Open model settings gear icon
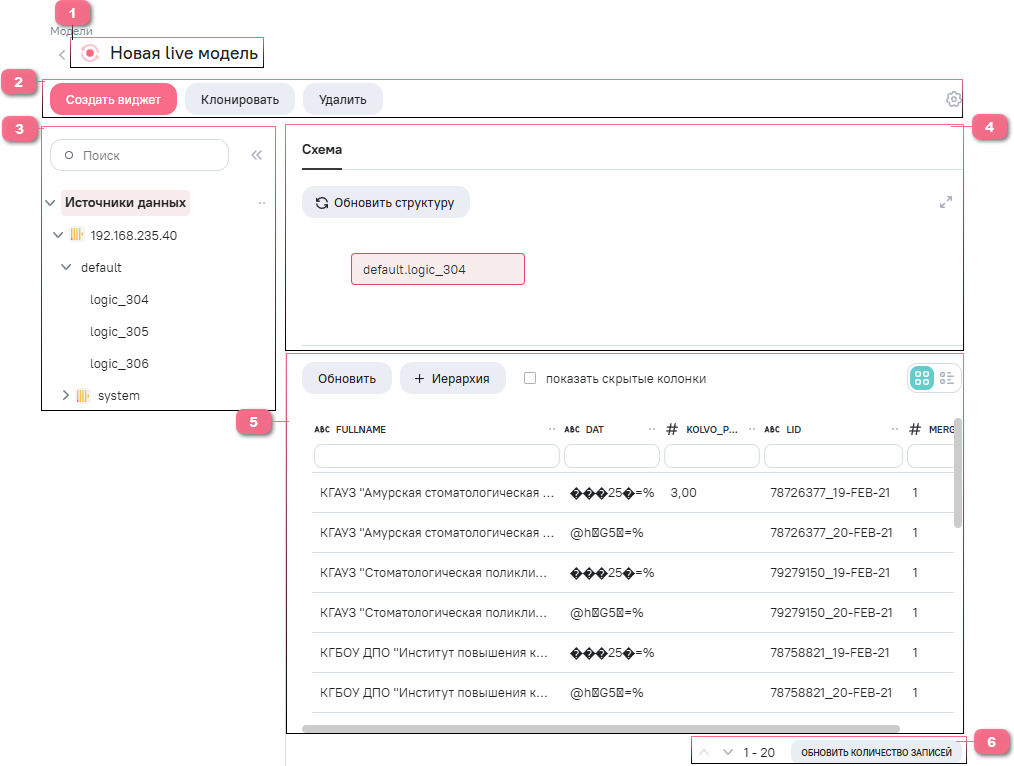The height and width of the screenshot is (766, 1014). [953, 99]
